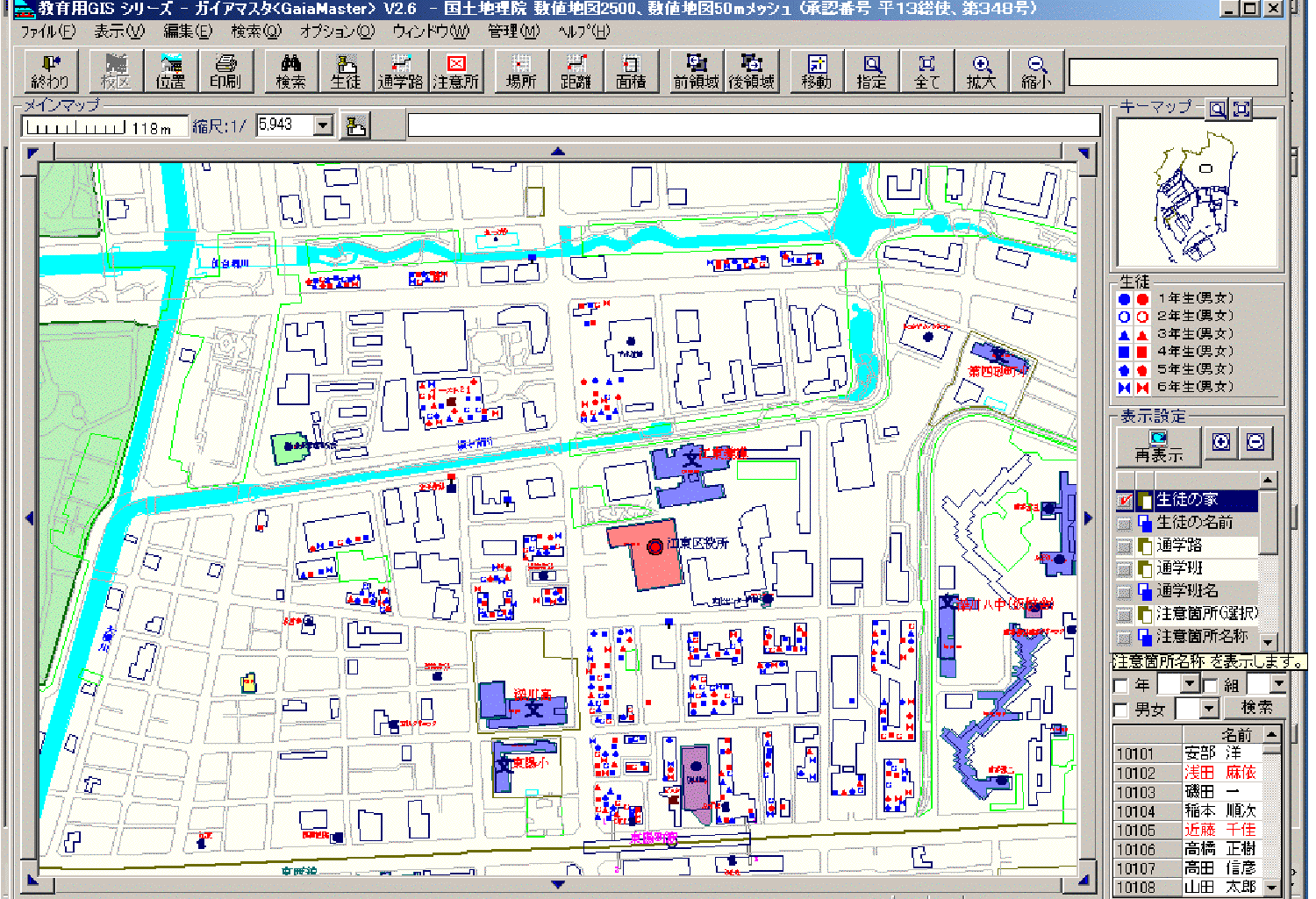Check the 年 grade filter checkbox
Viewport: 1316px width, 899px height.
(x=1120, y=685)
